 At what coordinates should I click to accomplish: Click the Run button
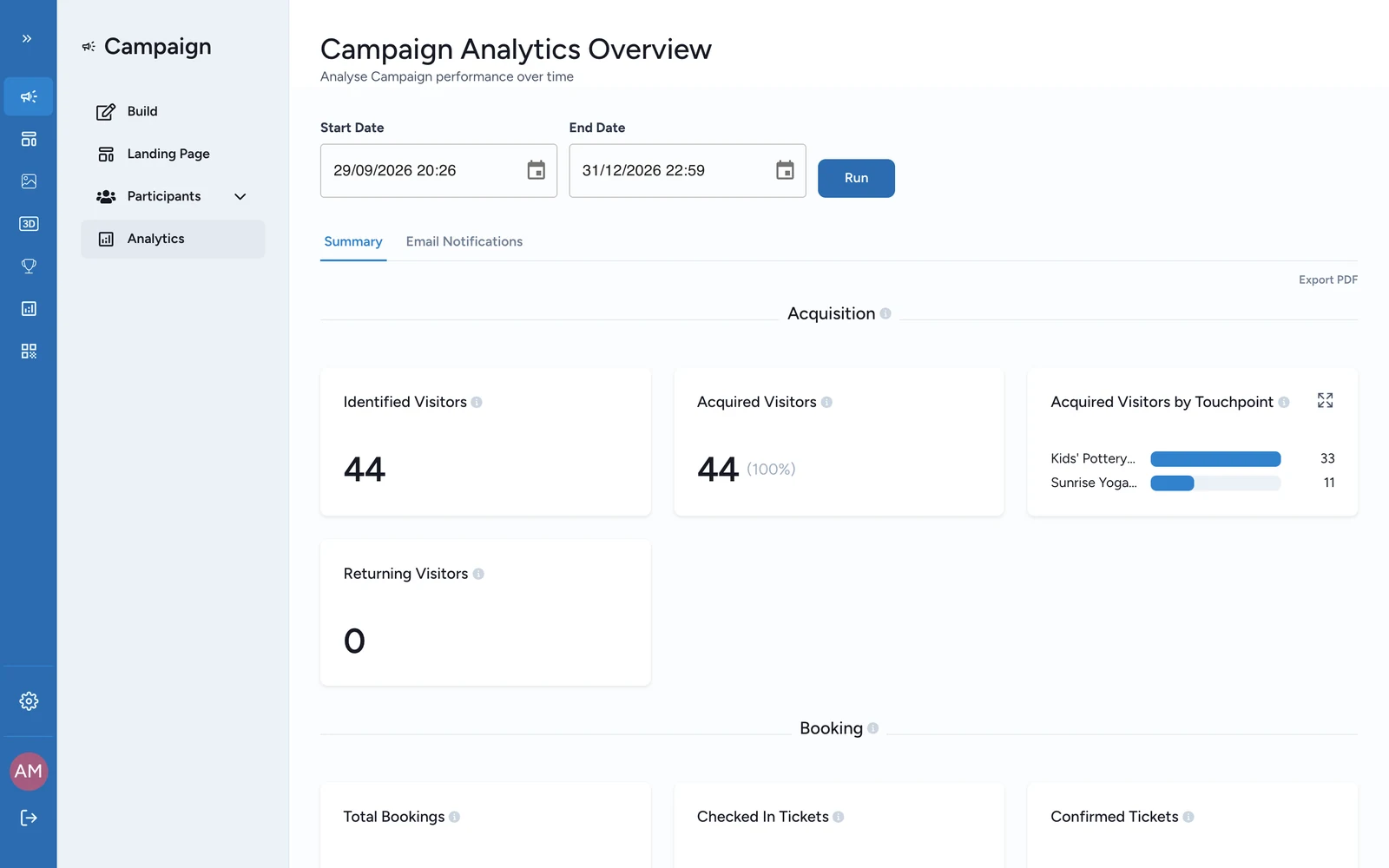click(x=856, y=178)
